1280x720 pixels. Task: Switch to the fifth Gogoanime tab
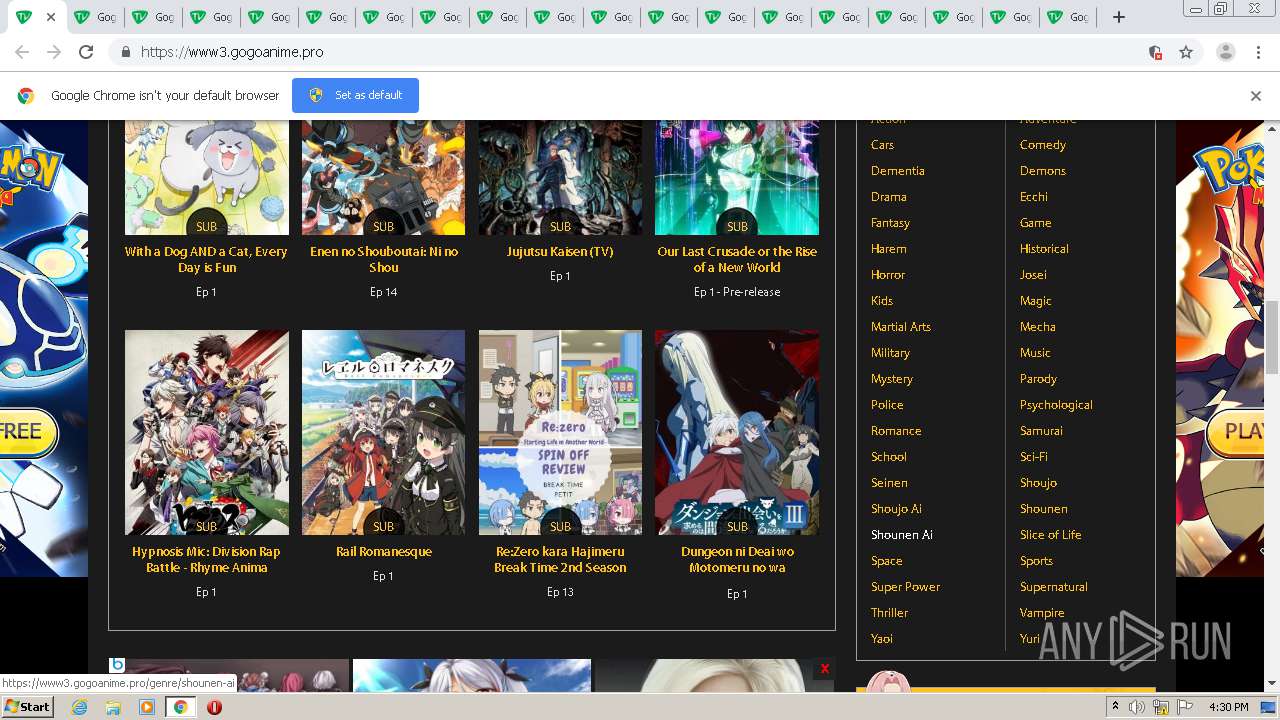click(x=267, y=17)
